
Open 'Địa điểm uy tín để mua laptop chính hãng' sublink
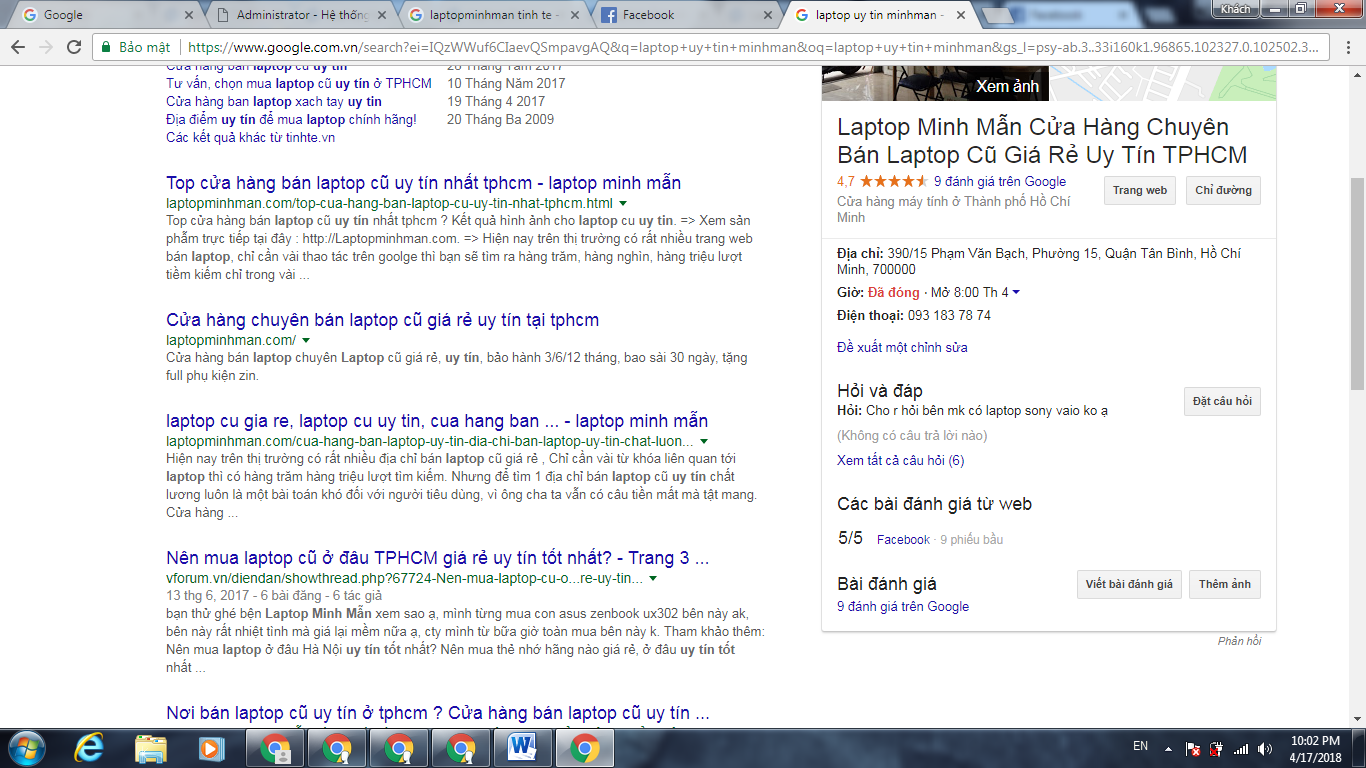pyautogui.click(x=291, y=119)
